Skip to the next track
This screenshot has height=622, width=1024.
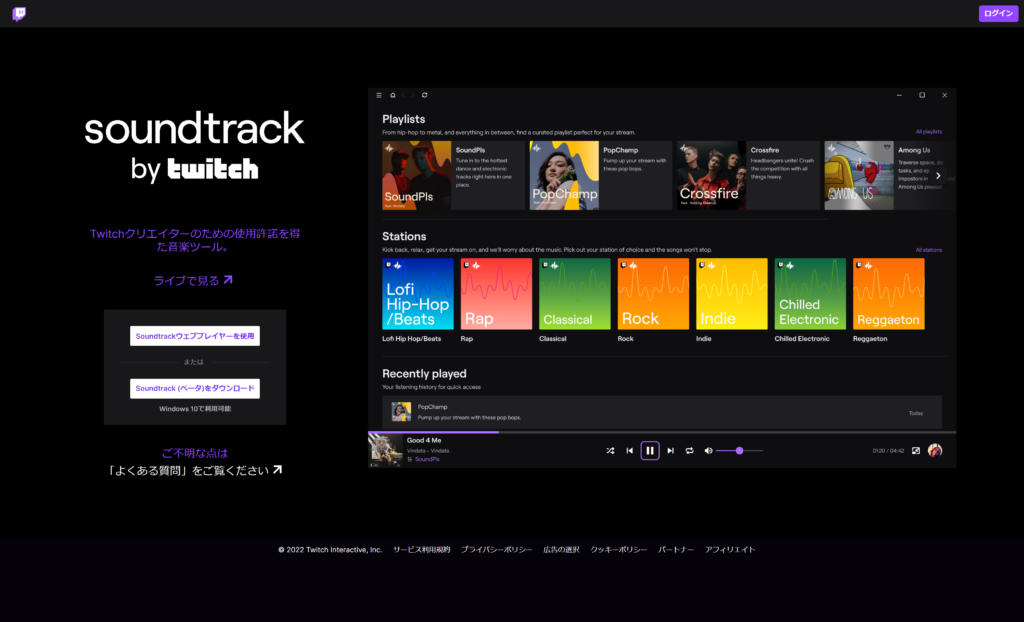pyautogui.click(x=670, y=451)
